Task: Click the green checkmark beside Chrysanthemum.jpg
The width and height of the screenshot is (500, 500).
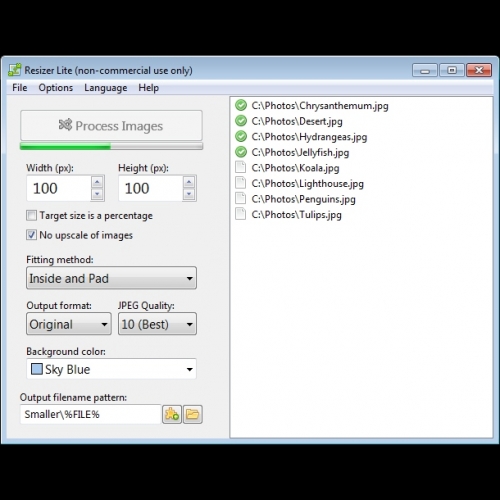Action: [241, 105]
